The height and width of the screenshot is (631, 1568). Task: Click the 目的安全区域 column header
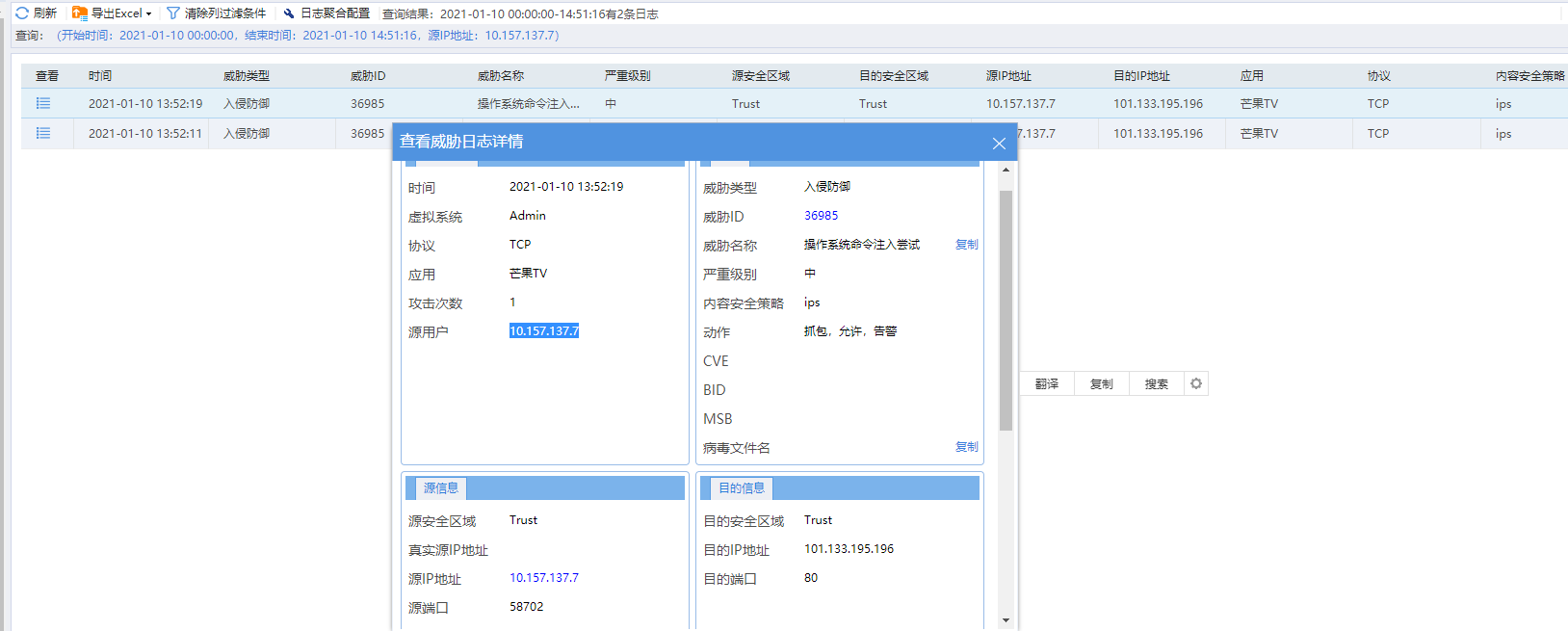(x=894, y=75)
